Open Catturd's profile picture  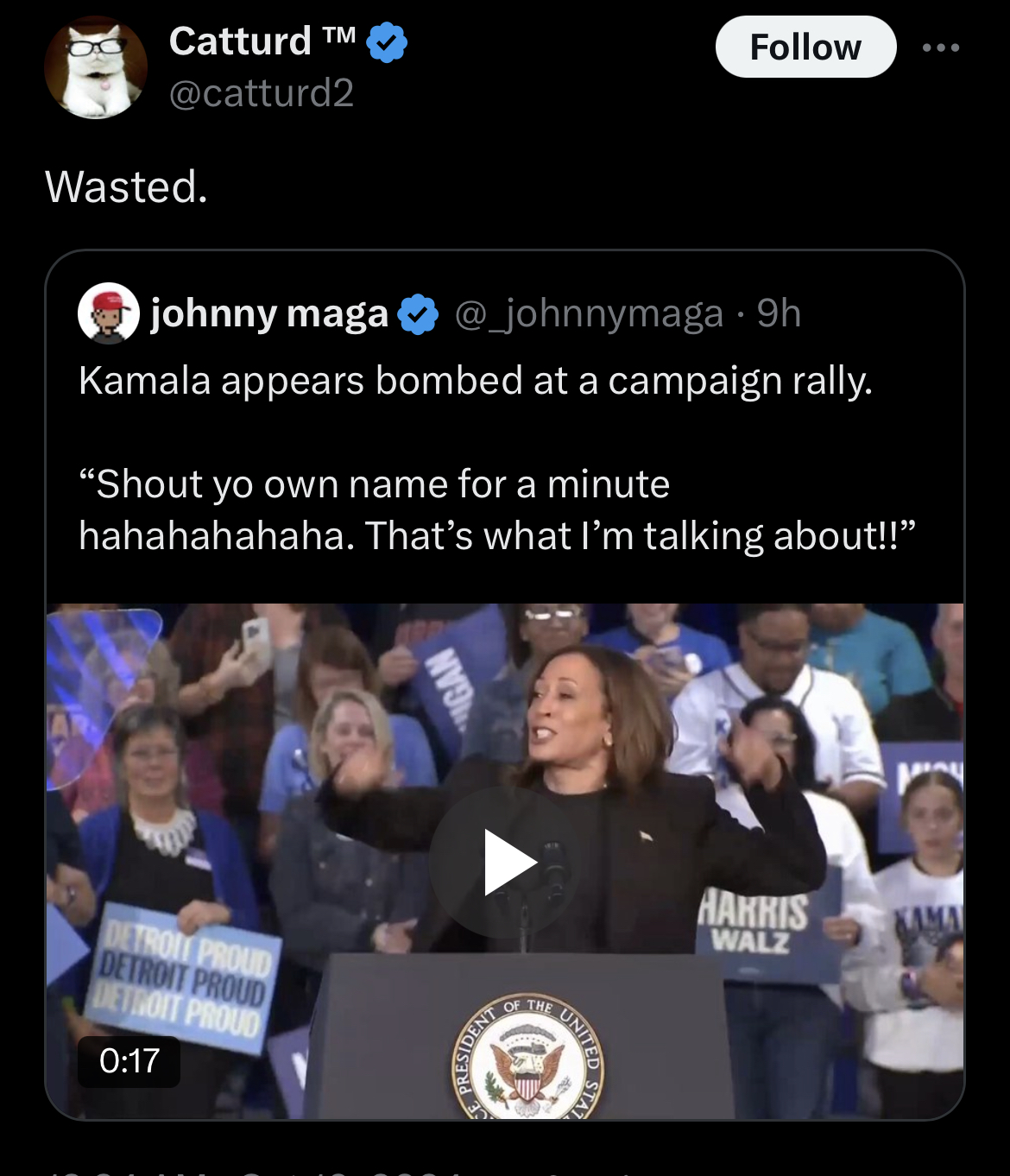point(95,67)
